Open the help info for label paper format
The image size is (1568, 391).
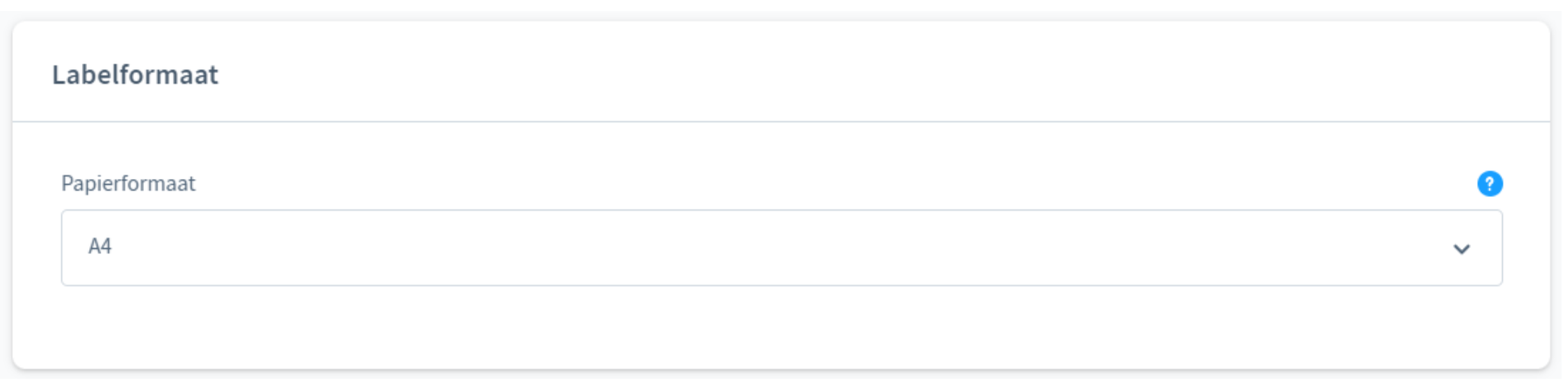1490,184
